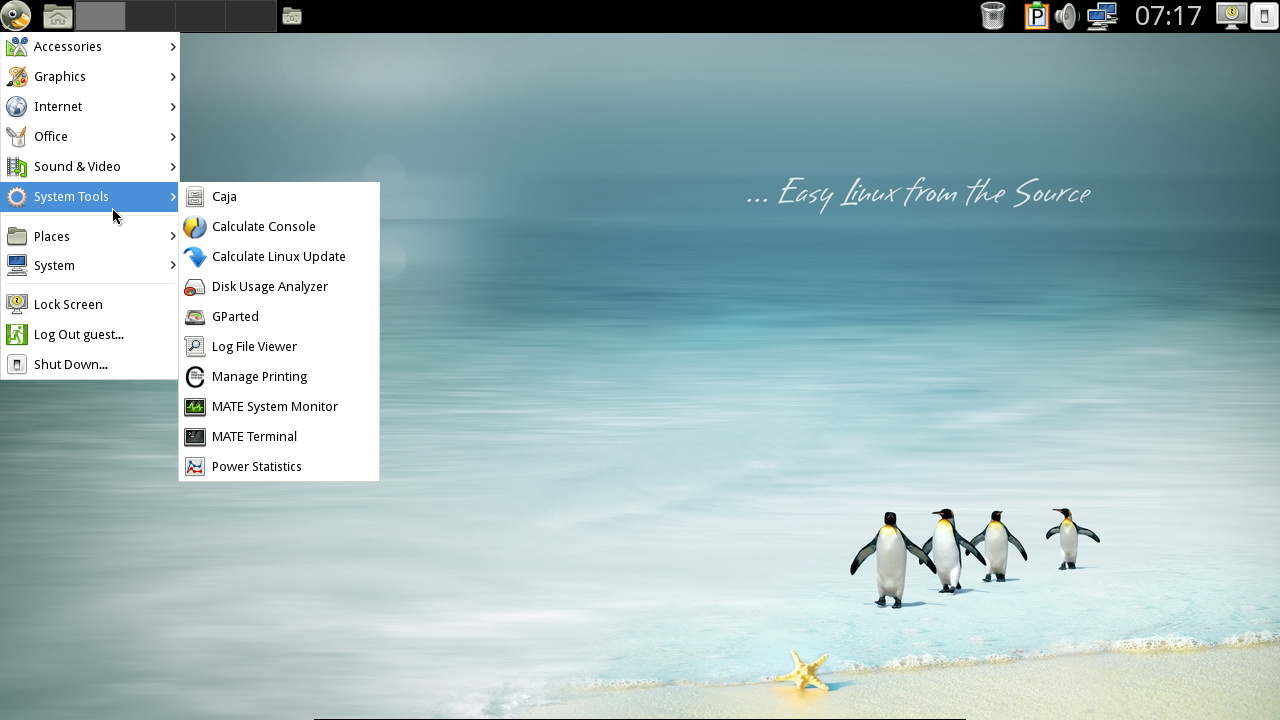Open Power Statistics
Image resolution: width=1280 pixels, height=720 pixels.
click(x=279, y=466)
